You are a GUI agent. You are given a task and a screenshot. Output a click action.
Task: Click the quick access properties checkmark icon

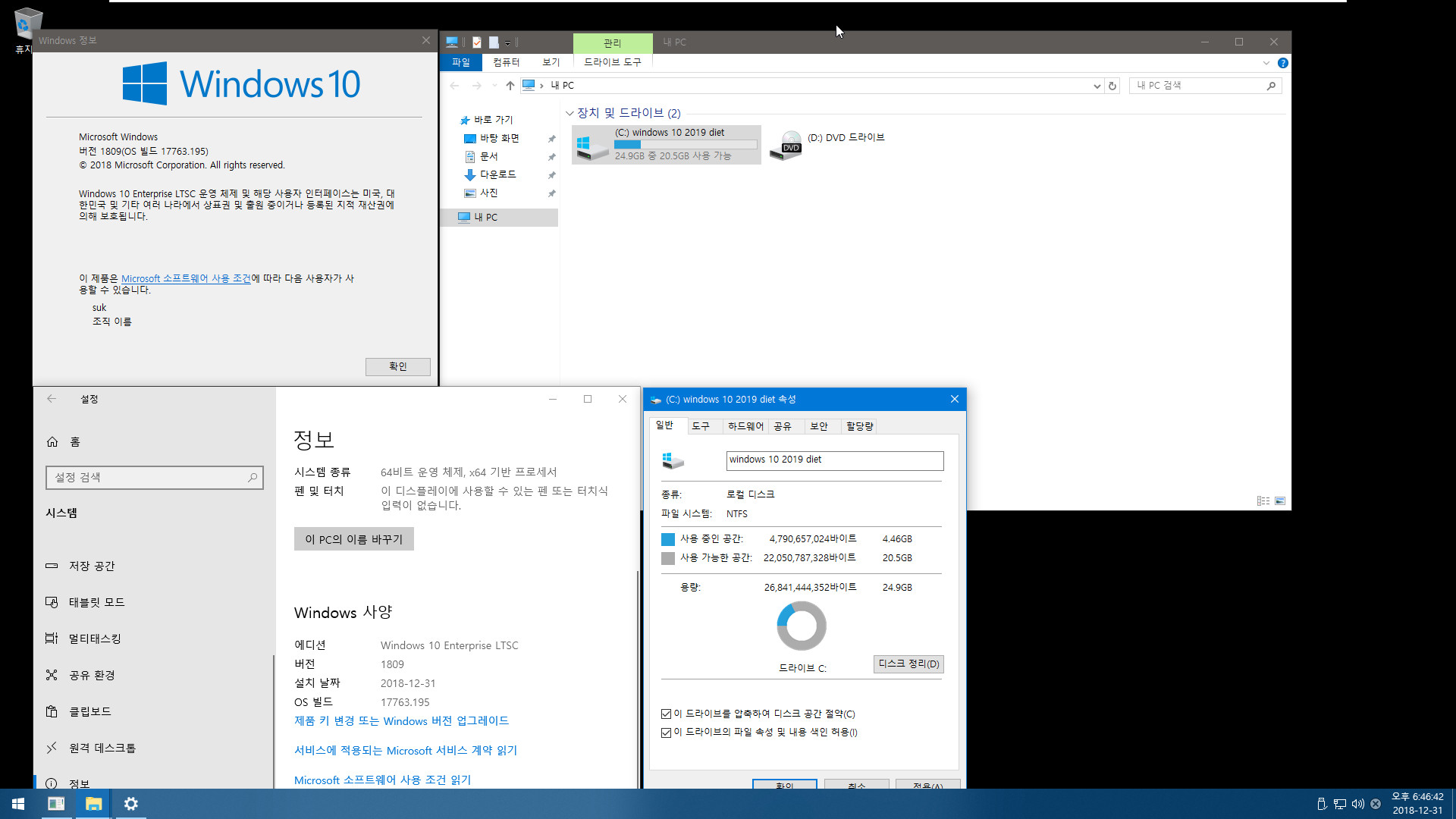pos(477,42)
